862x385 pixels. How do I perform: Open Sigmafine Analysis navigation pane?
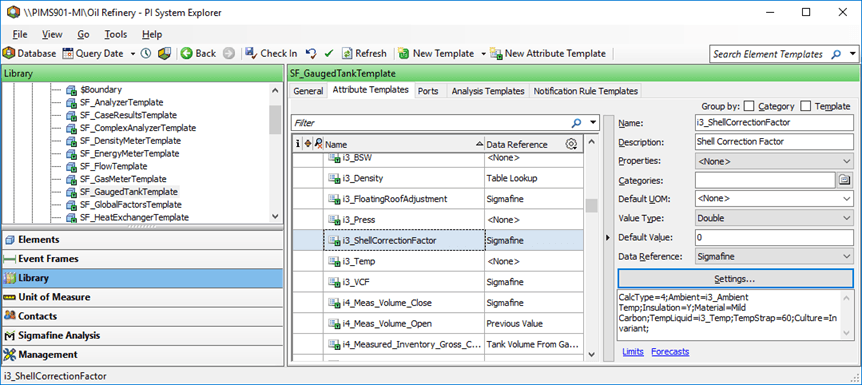[142, 336]
